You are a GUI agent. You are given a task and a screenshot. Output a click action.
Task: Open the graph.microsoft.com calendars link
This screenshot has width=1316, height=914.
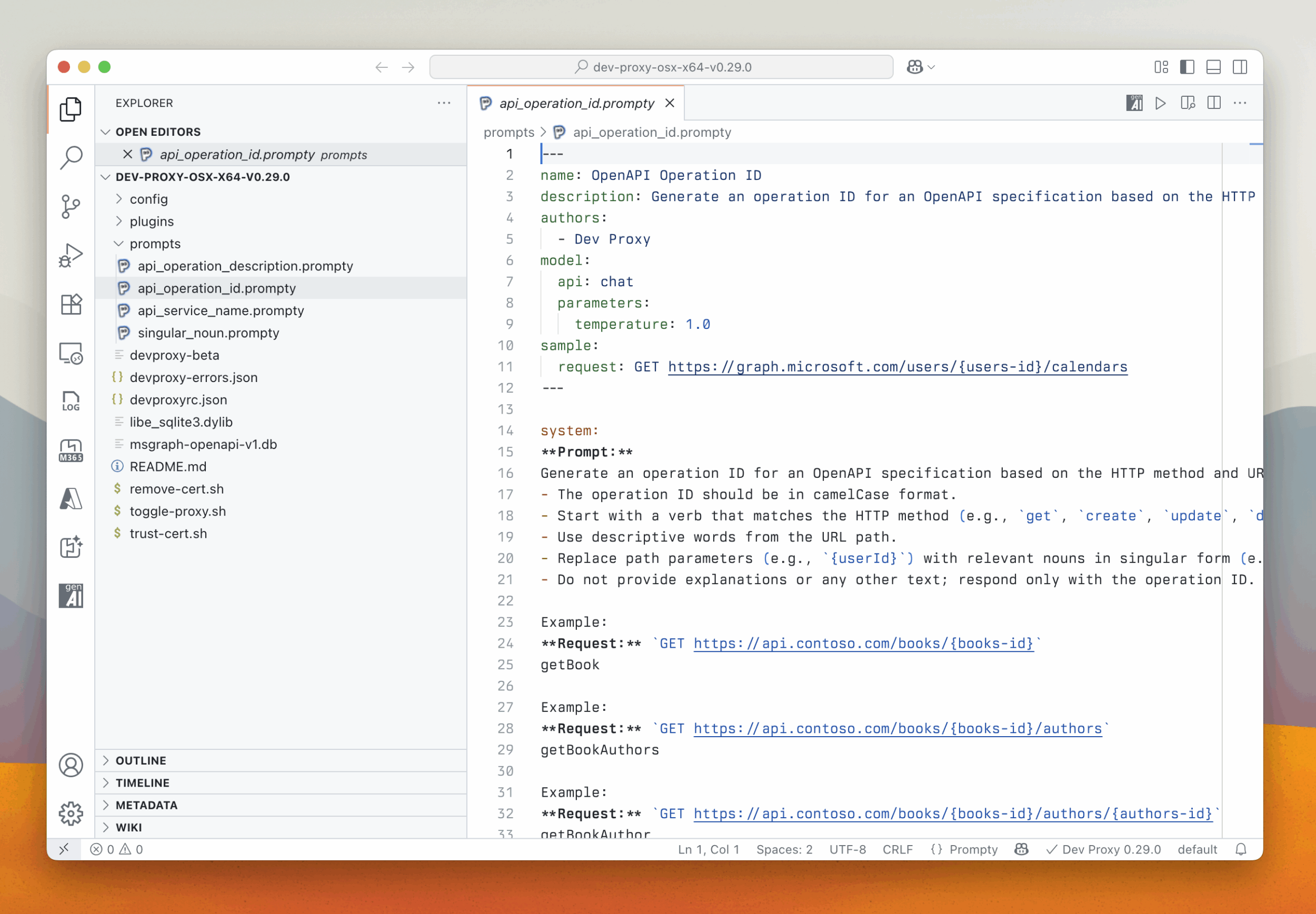tap(896, 367)
